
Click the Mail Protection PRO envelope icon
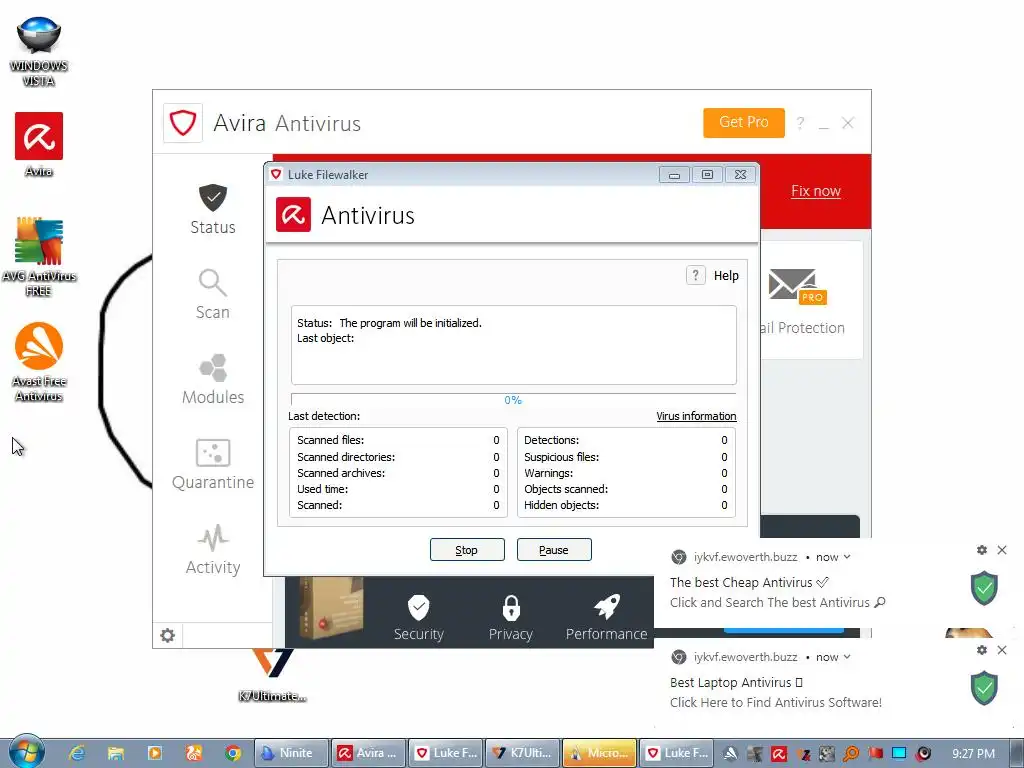point(797,286)
